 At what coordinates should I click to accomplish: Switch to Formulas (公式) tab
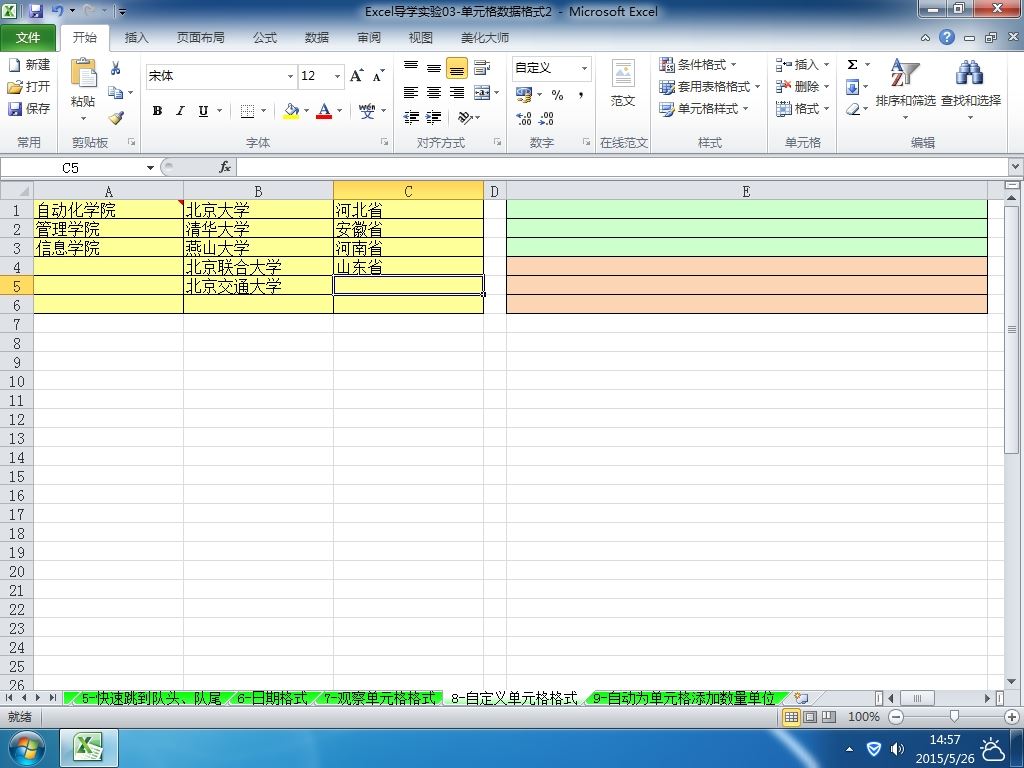point(264,38)
